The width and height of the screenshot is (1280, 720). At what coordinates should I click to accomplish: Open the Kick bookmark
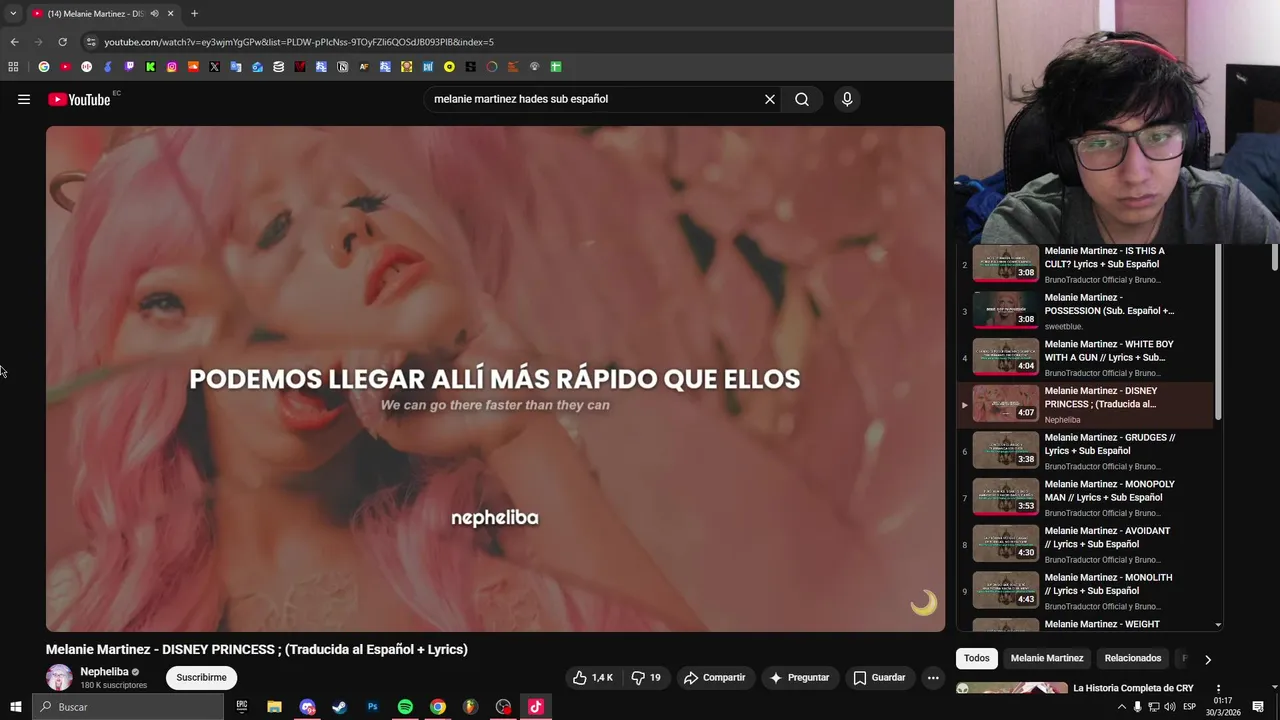[150, 67]
